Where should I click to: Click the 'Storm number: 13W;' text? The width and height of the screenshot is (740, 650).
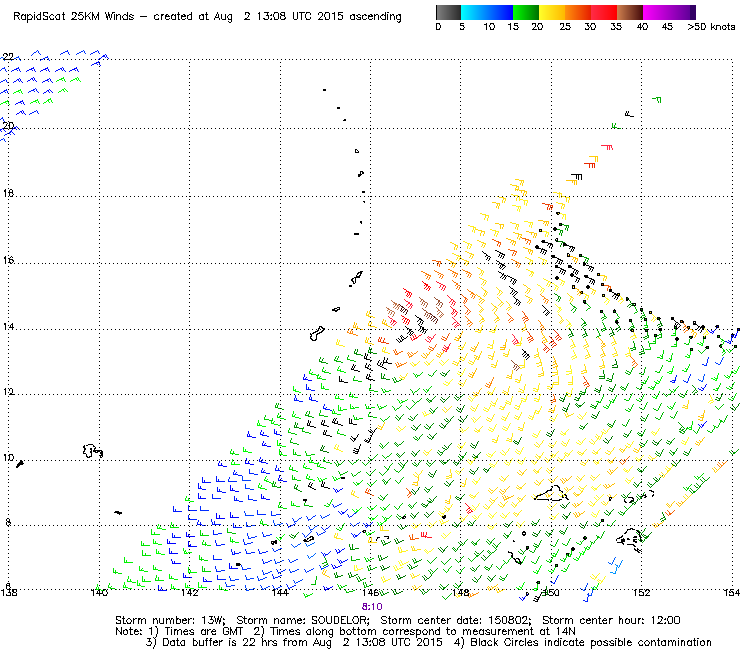point(170,620)
